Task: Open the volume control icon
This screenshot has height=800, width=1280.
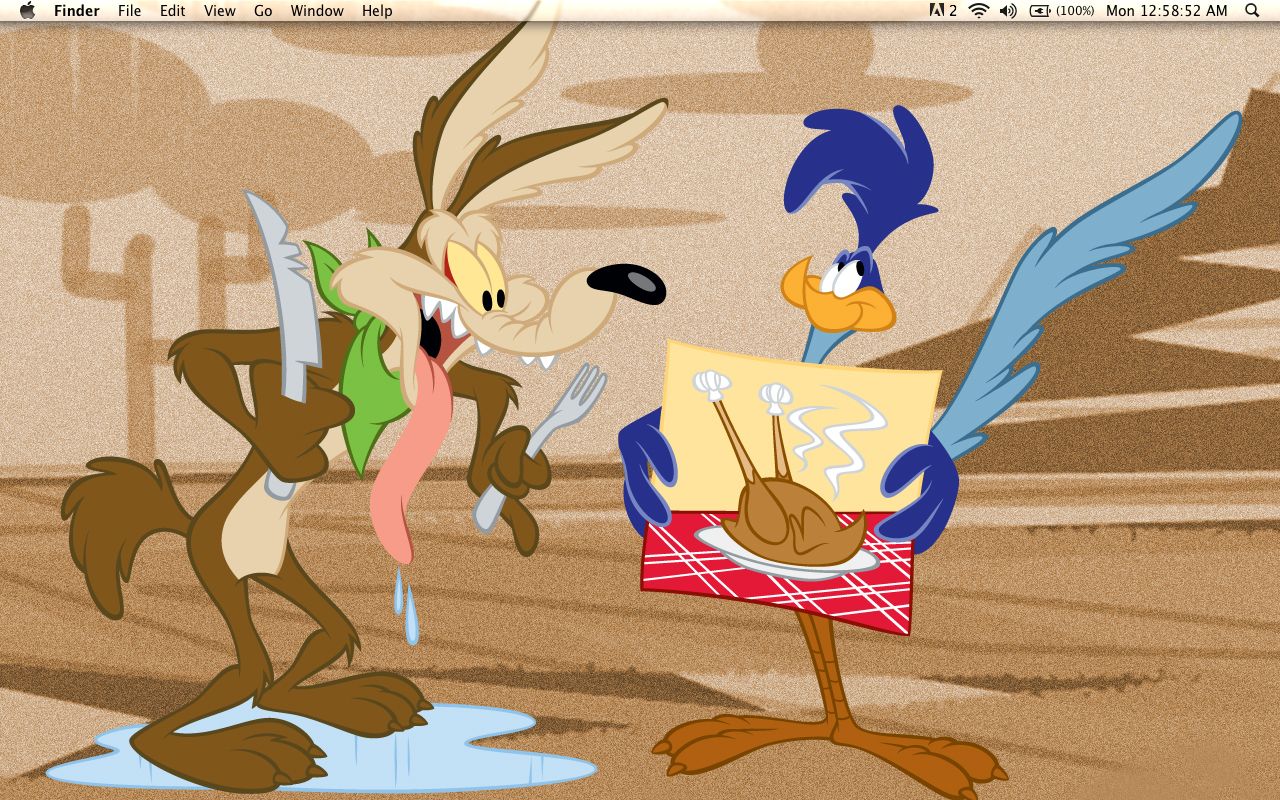Action: (x=1008, y=11)
